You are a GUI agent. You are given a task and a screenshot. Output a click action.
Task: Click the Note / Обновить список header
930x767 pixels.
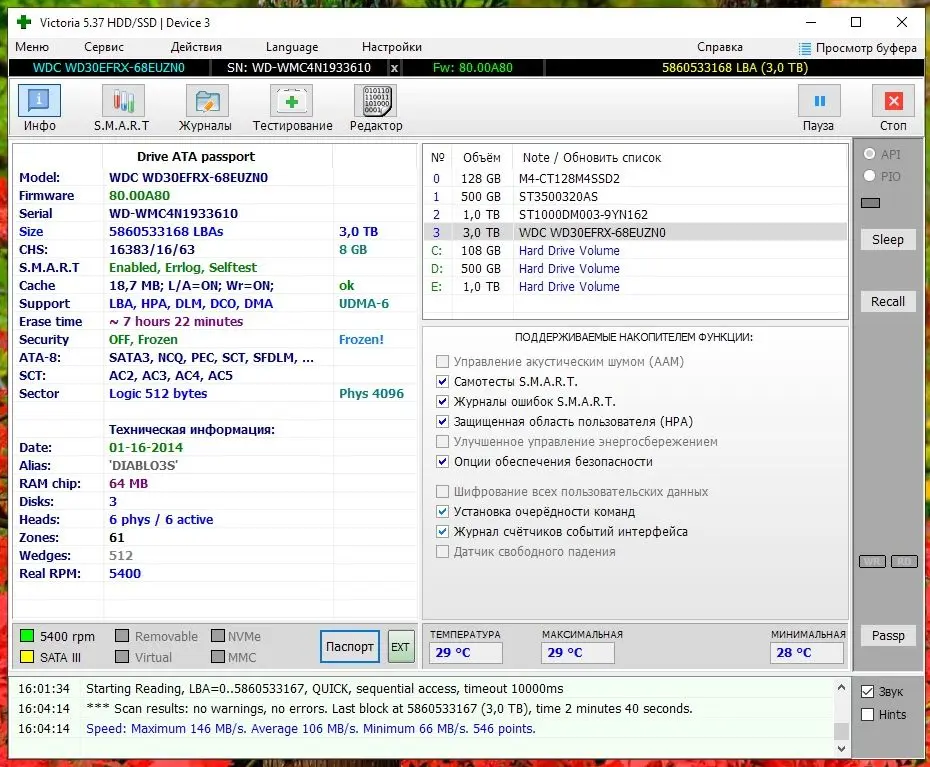coord(592,158)
